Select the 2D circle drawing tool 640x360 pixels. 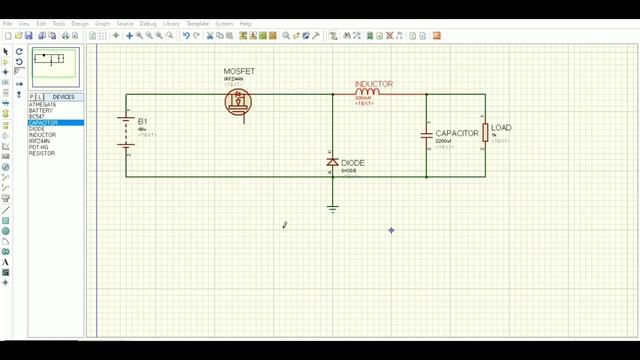[5, 231]
